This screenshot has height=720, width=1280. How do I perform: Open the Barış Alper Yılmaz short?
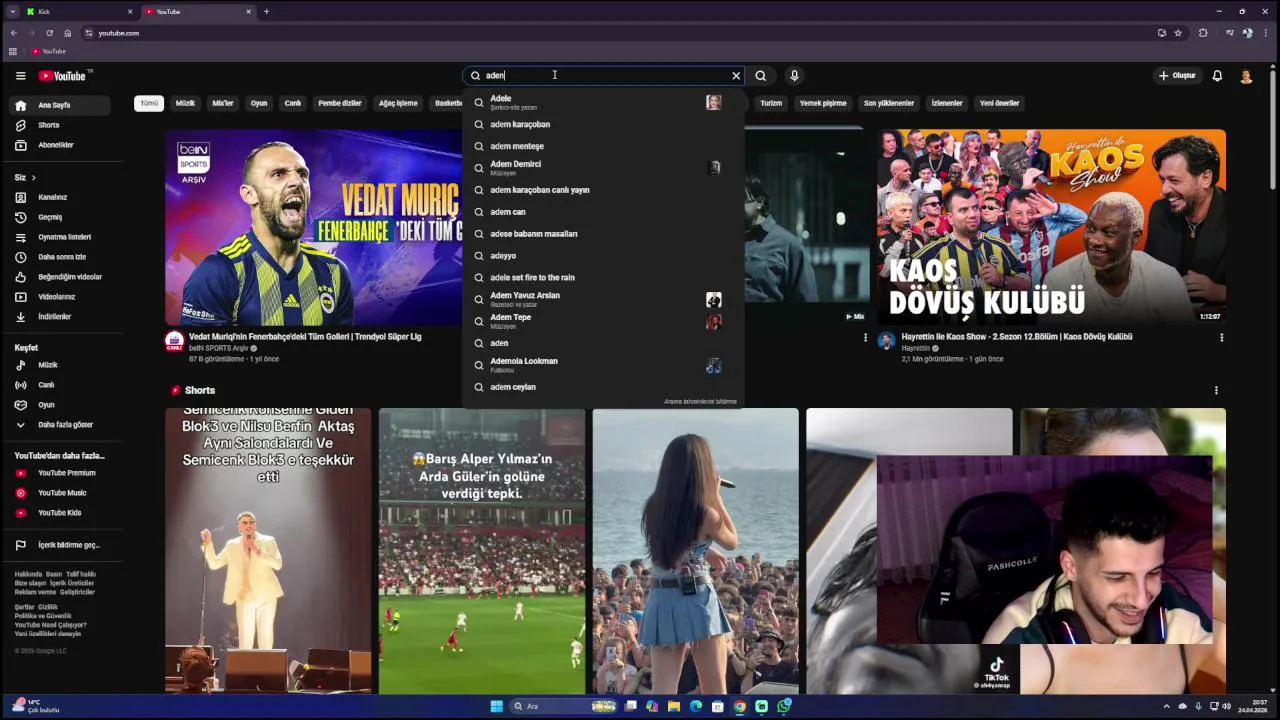pyautogui.click(x=482, y=551)
